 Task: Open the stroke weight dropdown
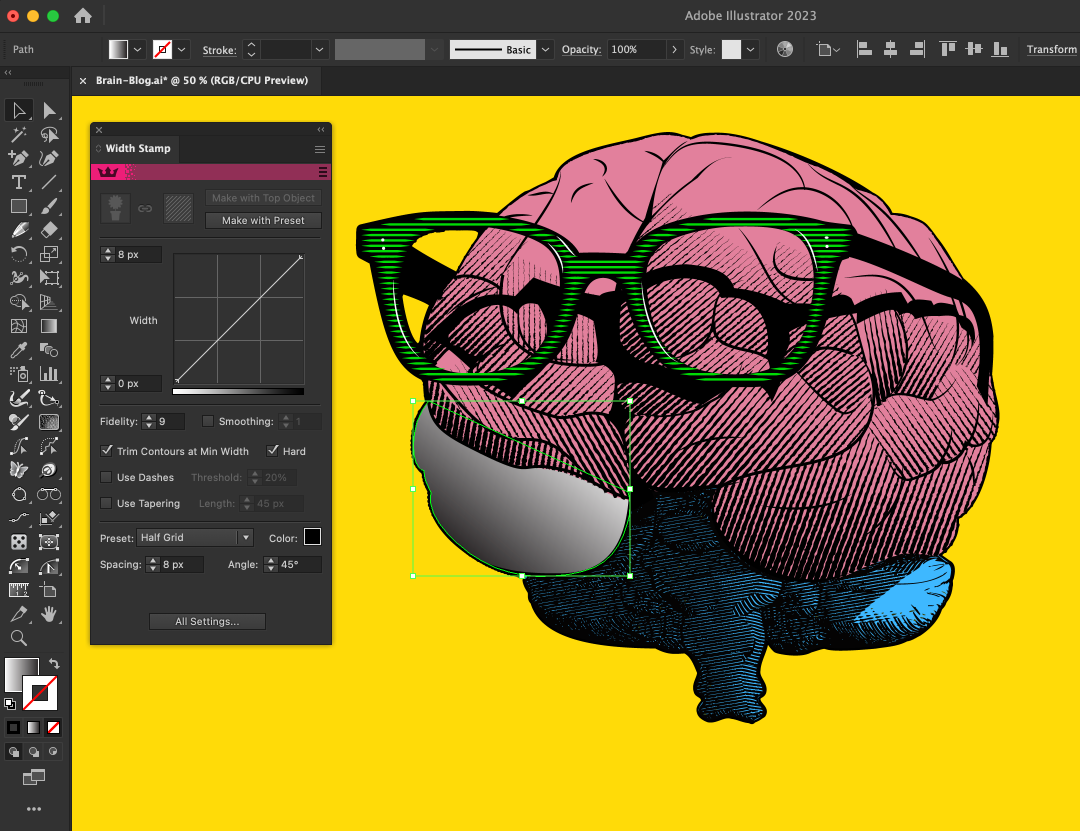pyautogui.click(x=319, y=50)
